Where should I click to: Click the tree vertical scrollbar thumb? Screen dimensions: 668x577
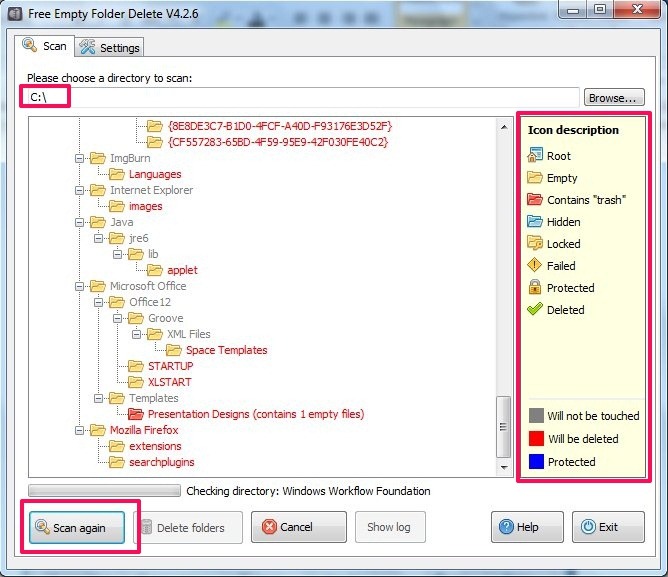point(504,427)
